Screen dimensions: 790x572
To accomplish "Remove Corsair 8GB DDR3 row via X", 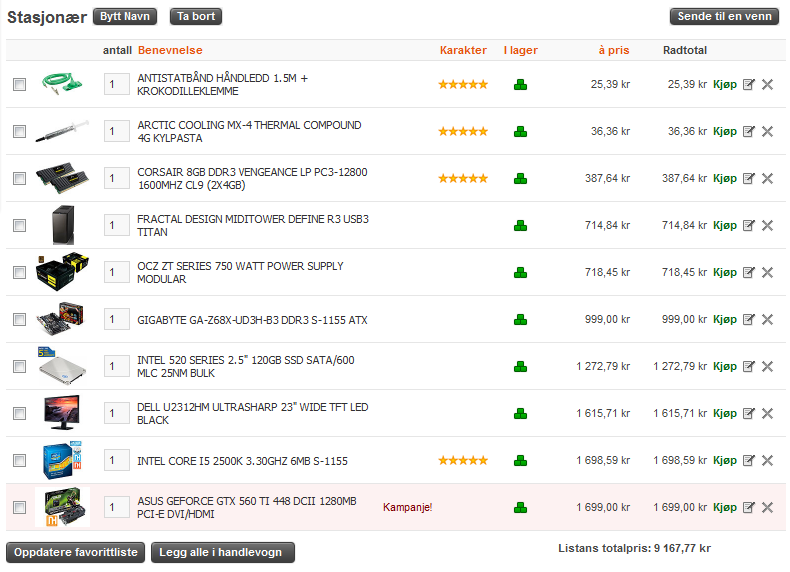I will click(x=767, y=178).
